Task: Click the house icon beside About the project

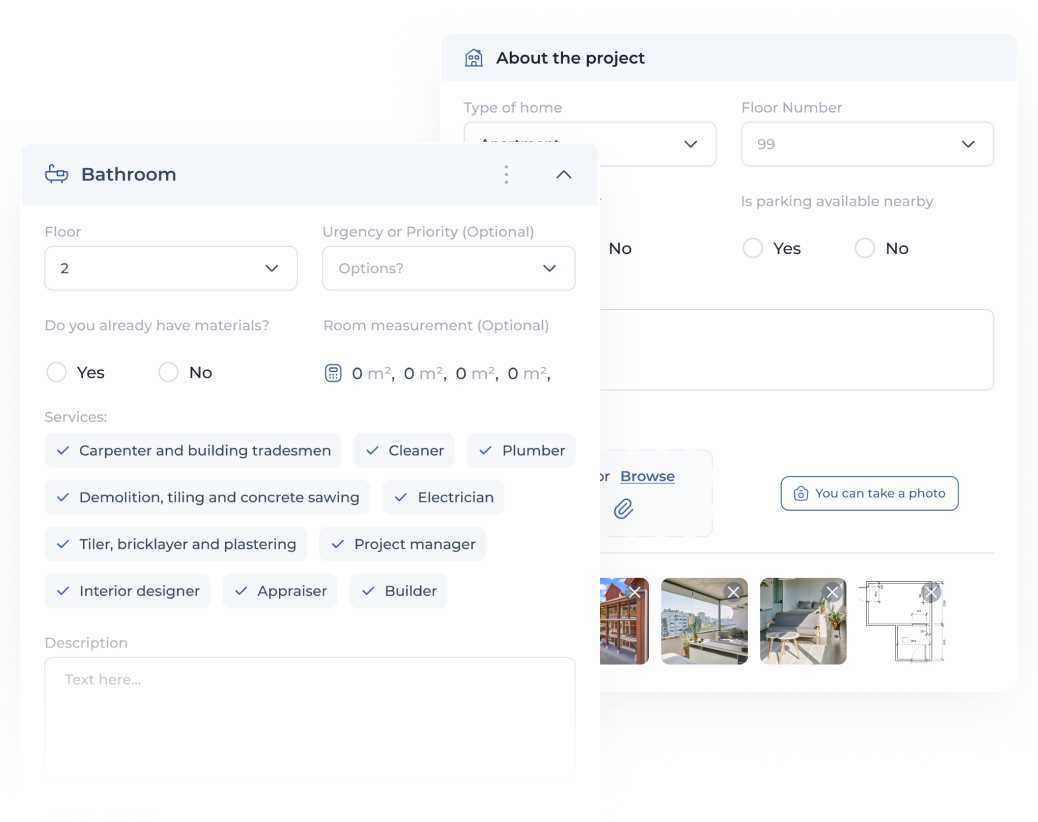Action: [474, 58]
